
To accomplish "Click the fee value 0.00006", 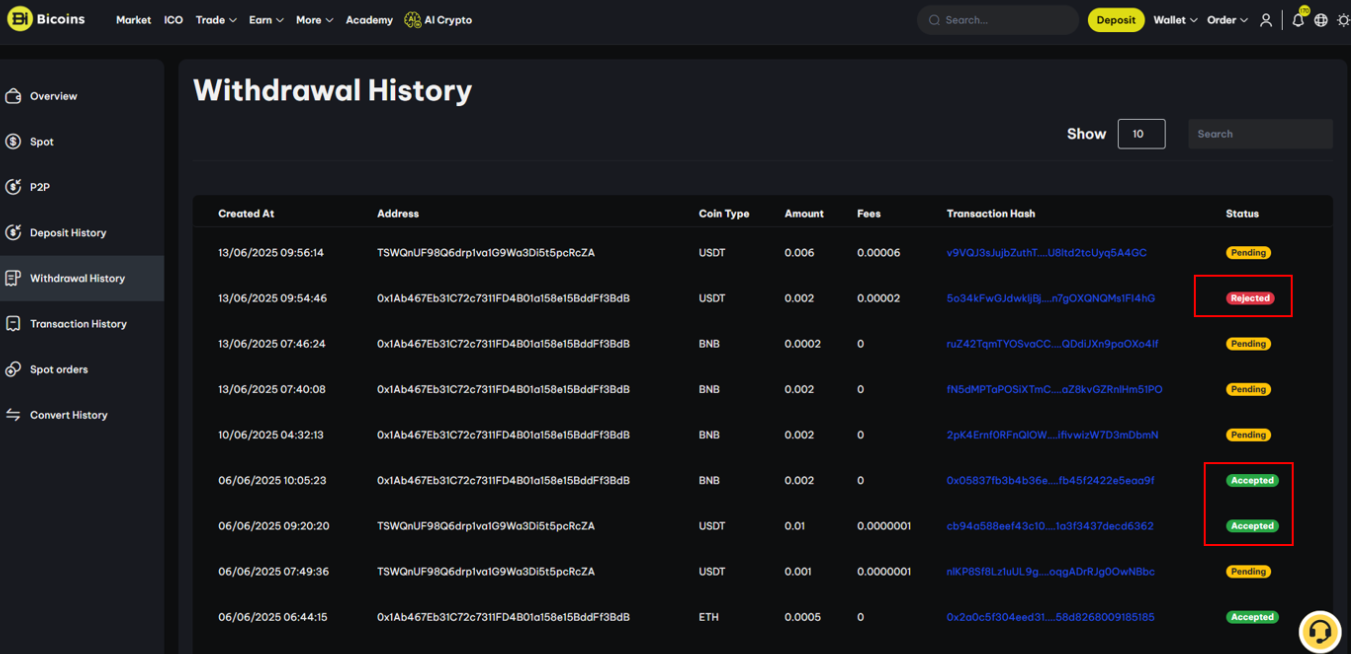I will (878, 253).
